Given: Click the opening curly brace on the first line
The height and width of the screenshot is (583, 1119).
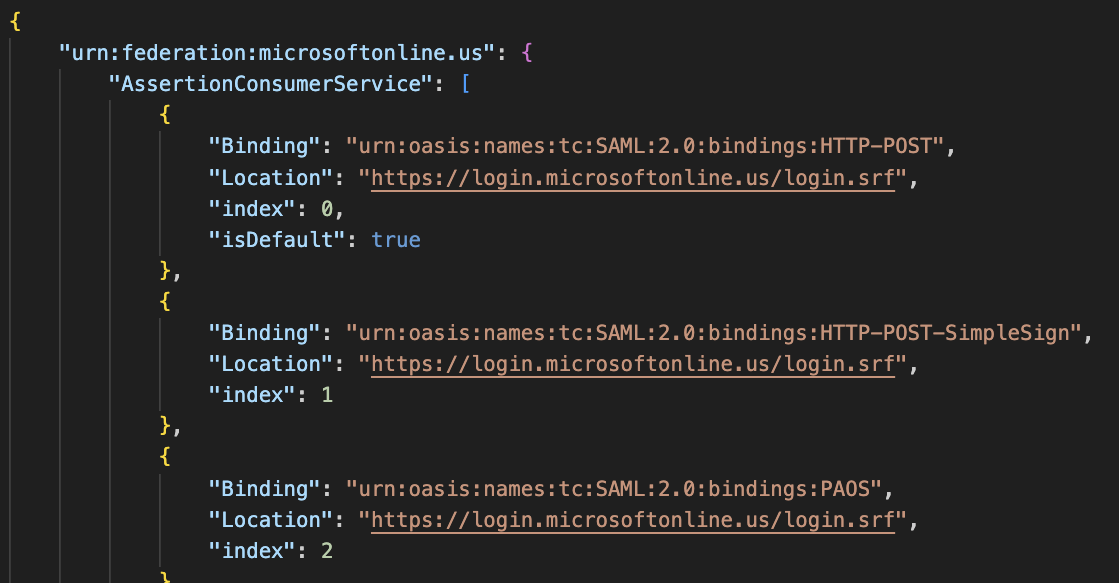Looking at the screenshot, I should (x=15, y=21).
